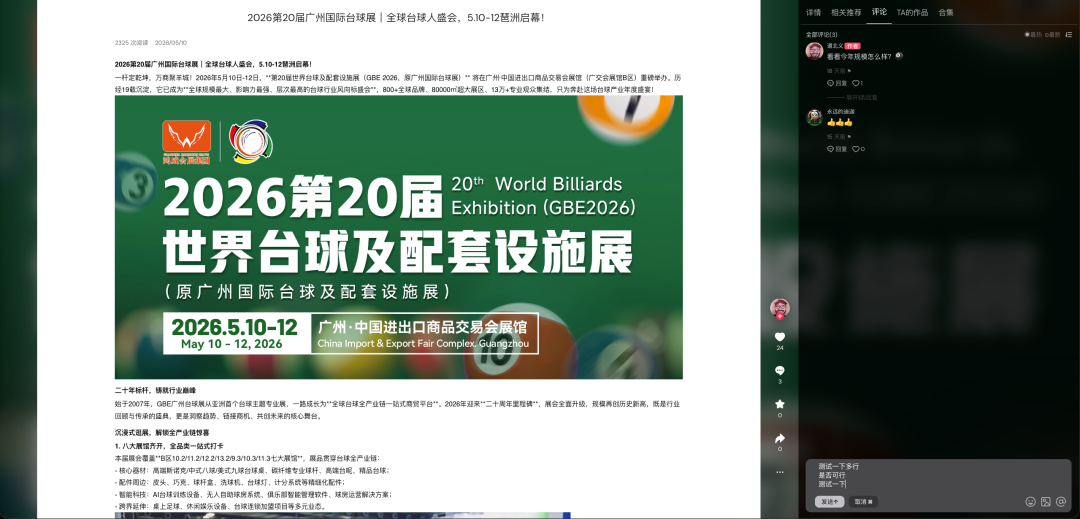Click the first commenter's username beside 作者 badge

tap(835, 46)
